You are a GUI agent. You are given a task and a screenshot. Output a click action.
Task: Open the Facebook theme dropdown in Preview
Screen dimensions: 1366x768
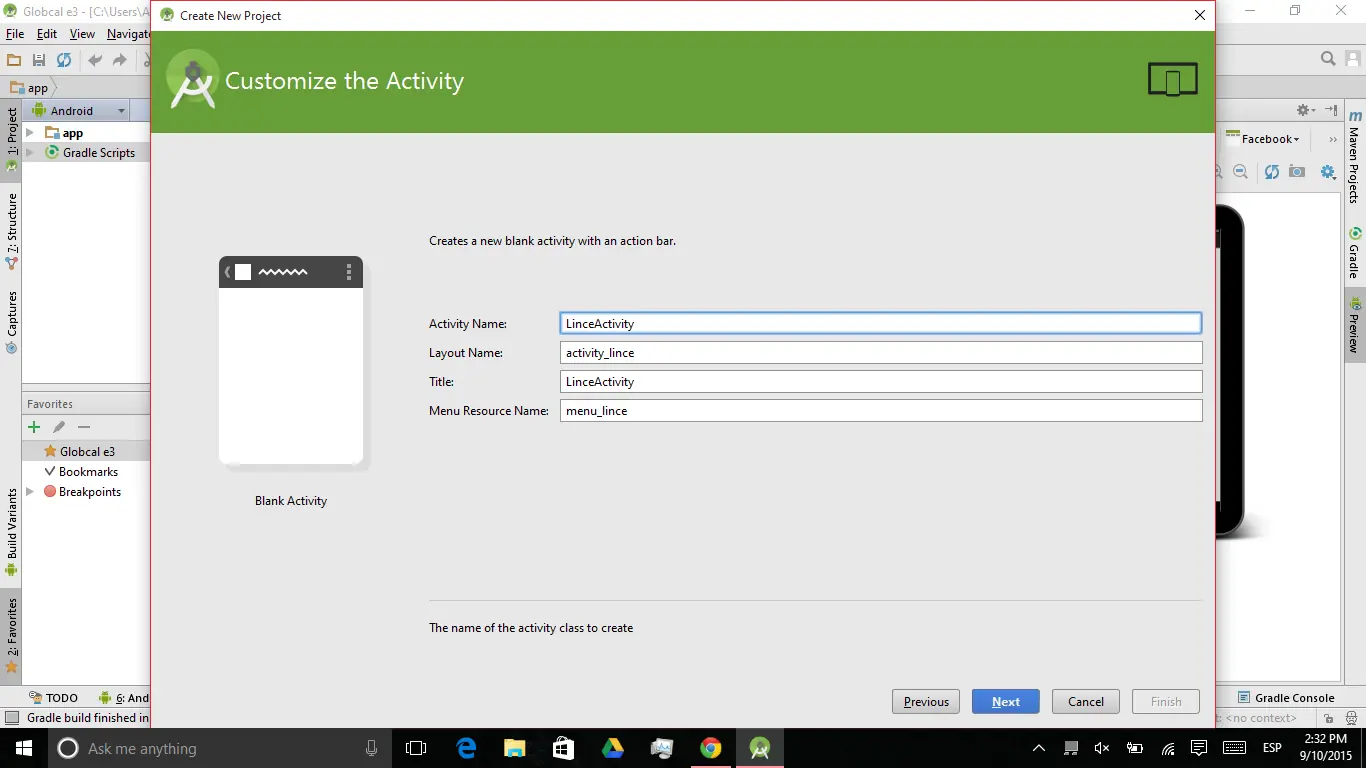(x=1264, y=139)
